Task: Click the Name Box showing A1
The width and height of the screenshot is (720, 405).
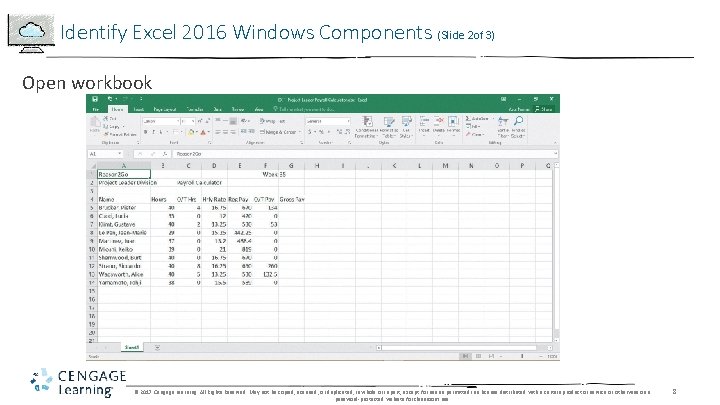Action: 105,154
